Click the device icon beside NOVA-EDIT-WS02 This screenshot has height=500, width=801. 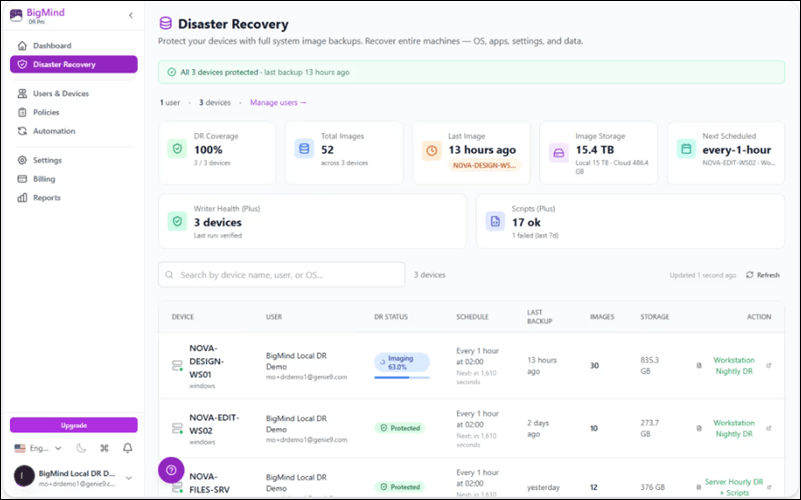pos(177,428)
